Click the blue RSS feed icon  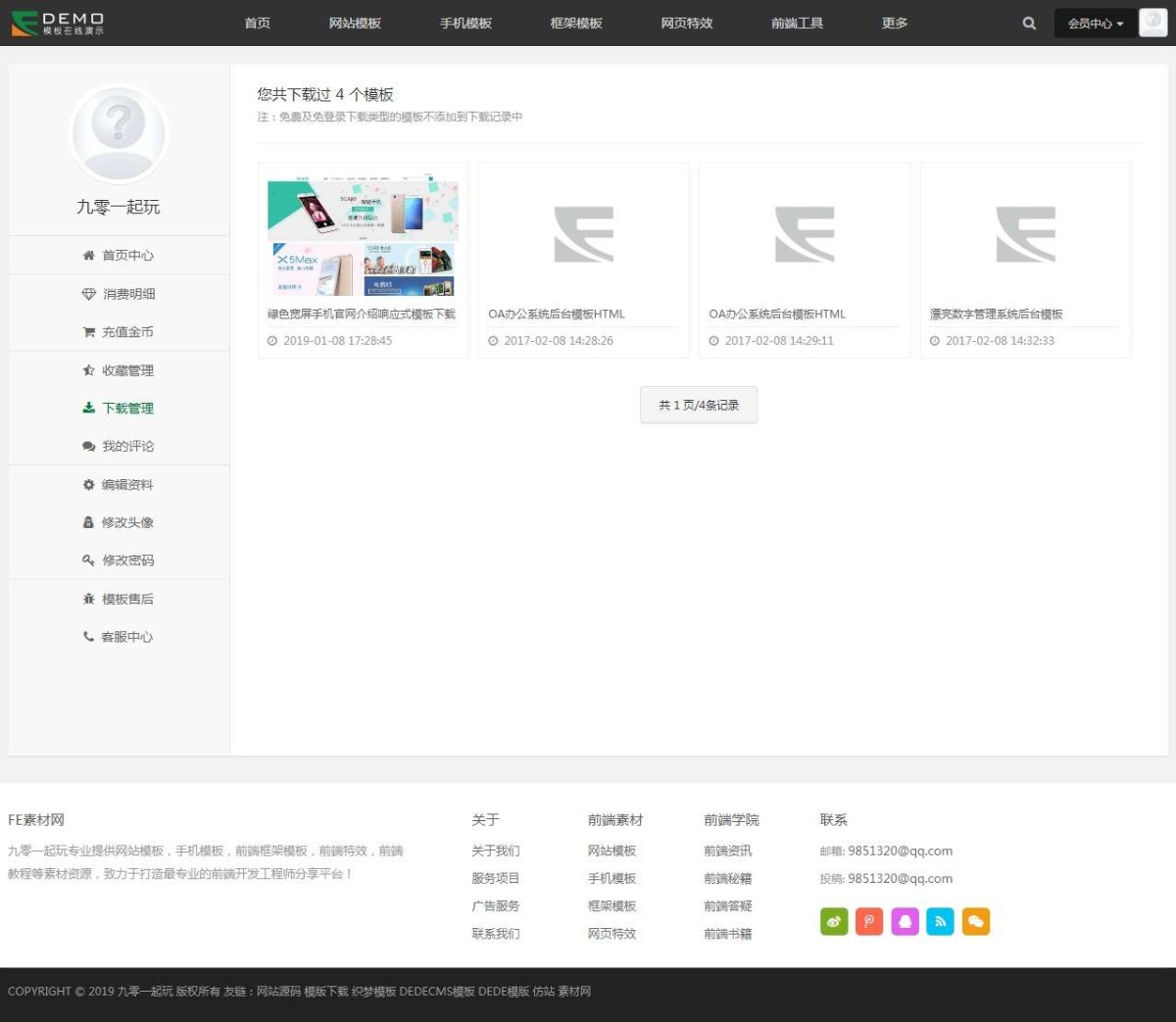pos(940,921)
